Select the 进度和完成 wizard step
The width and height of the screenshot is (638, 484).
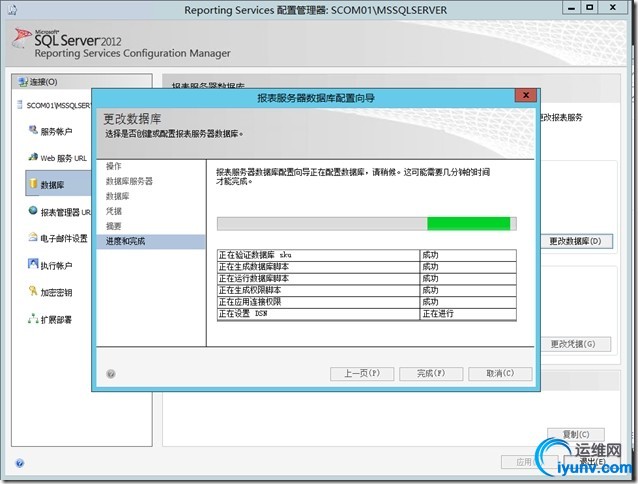151,241
